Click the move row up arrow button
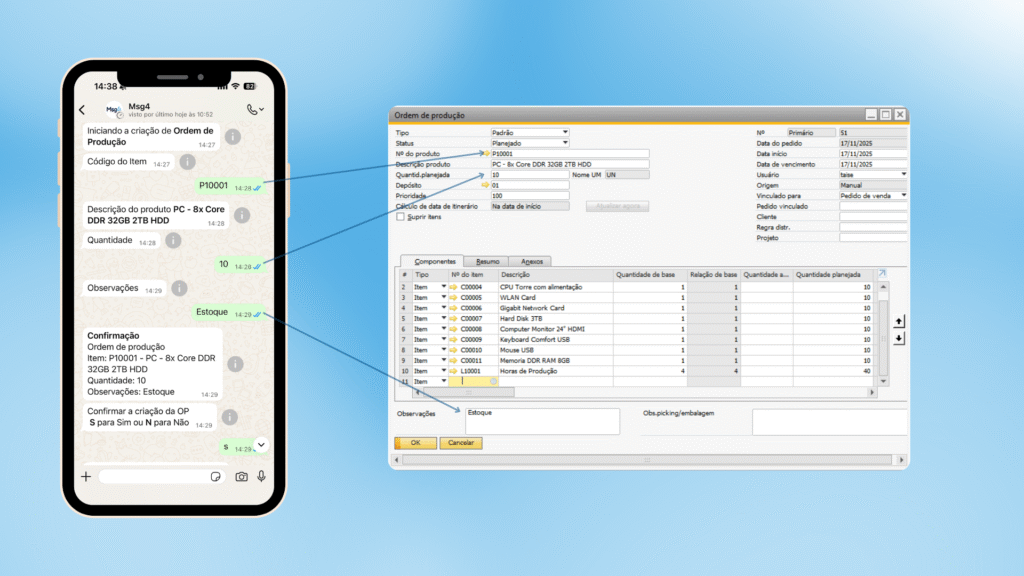Image resolution: width=1024 pixels, height=576 pixels. [x=897, y=321]
